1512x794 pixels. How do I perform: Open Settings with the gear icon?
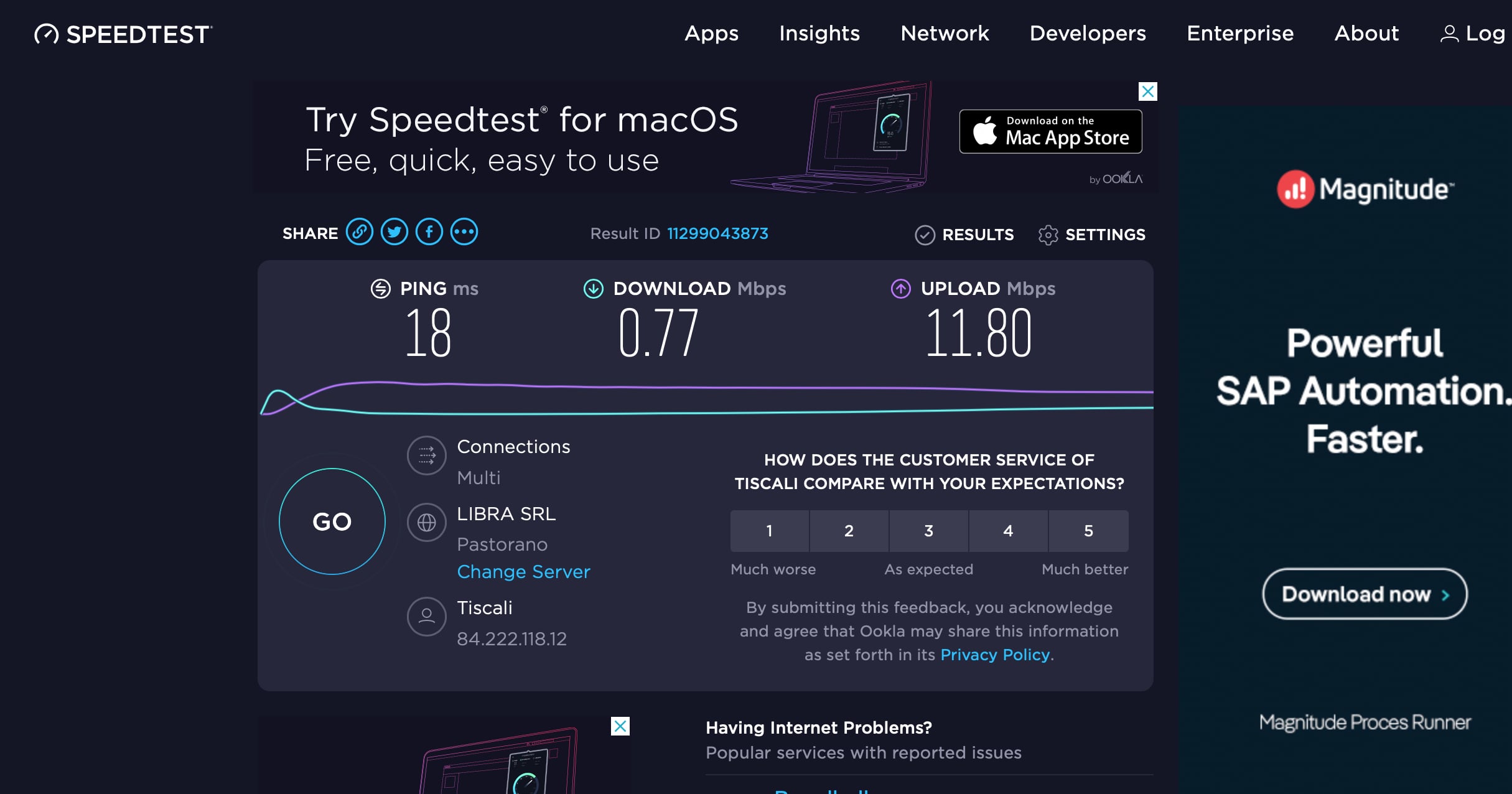pyautogui.click(x=1048, y=235)
